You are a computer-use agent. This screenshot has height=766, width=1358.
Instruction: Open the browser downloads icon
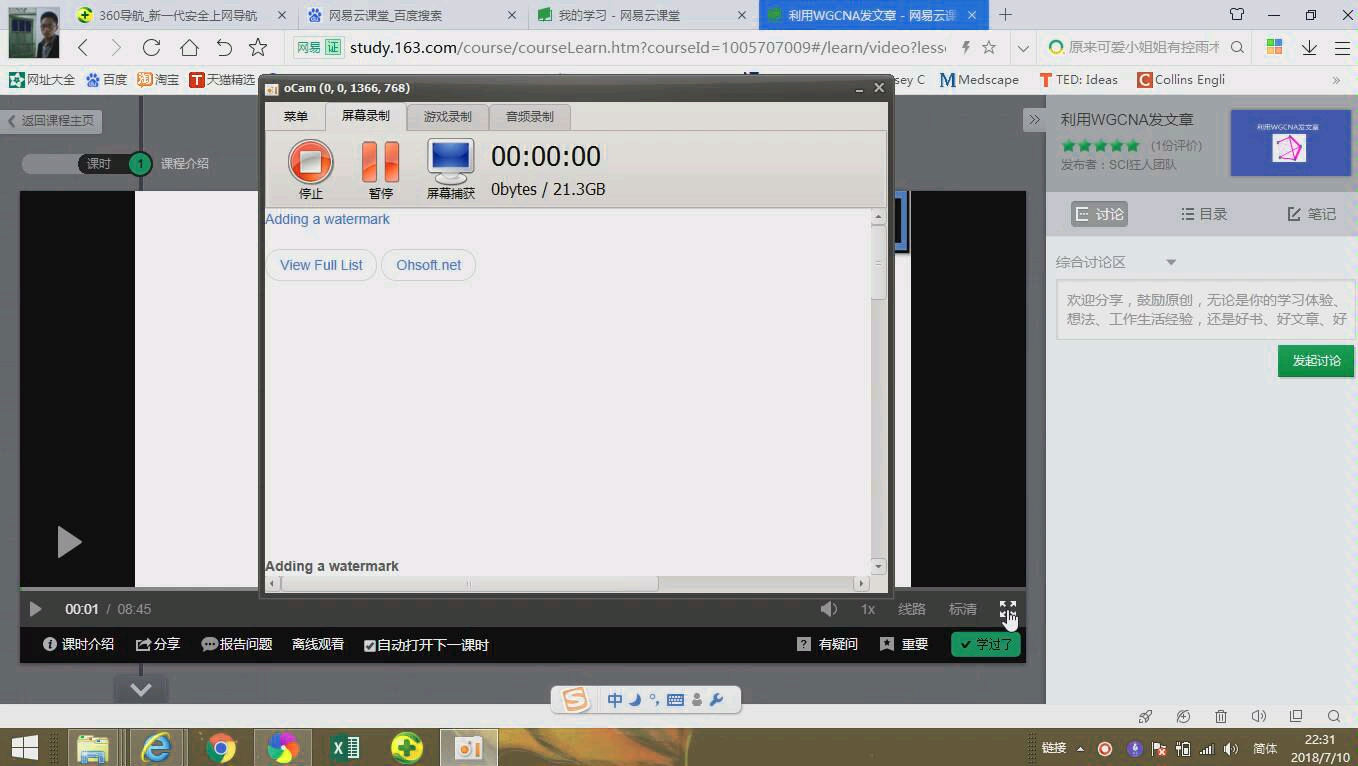1309,47
